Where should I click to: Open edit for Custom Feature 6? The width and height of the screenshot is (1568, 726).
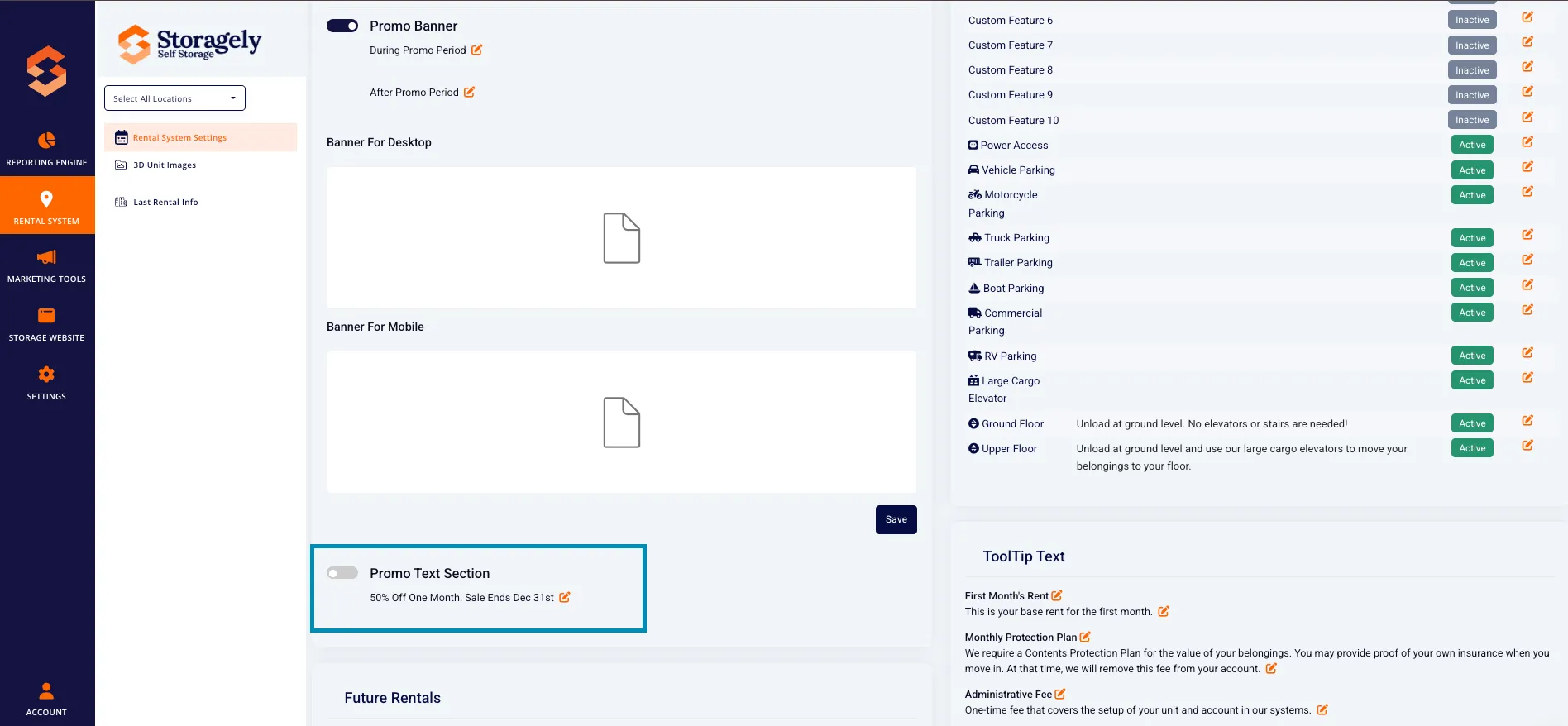(1527, 17)
